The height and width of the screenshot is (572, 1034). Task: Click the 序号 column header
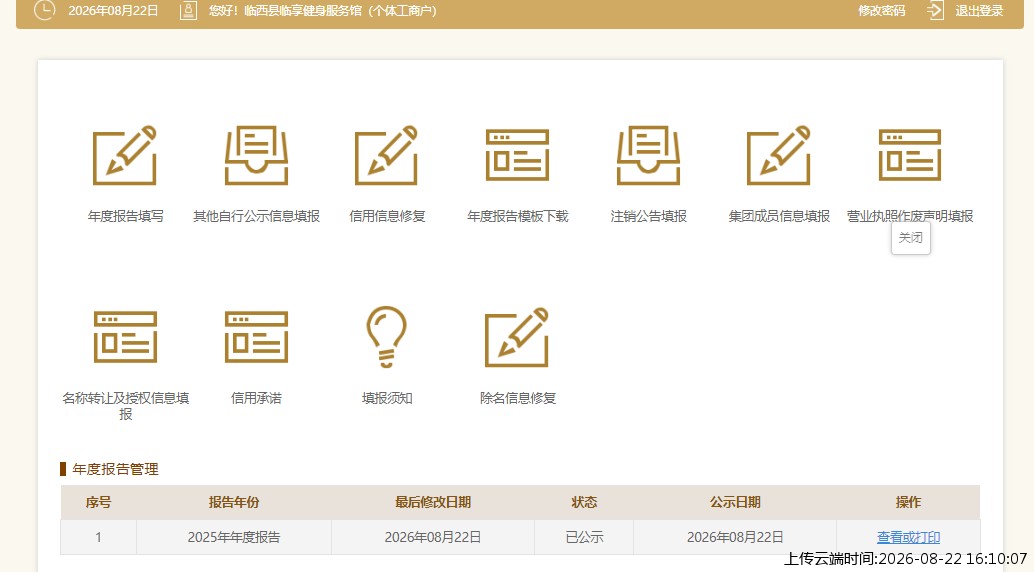(x=98, y=502)
